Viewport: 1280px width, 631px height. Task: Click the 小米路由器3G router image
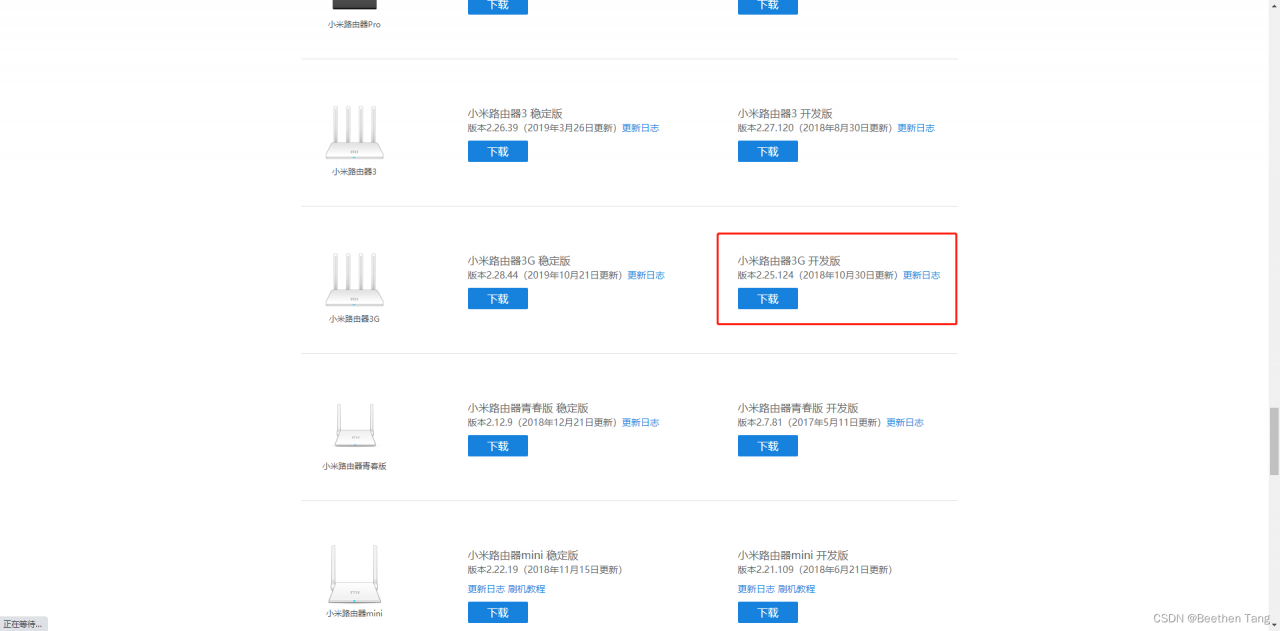pyautogui.click(x=354, y=280)
